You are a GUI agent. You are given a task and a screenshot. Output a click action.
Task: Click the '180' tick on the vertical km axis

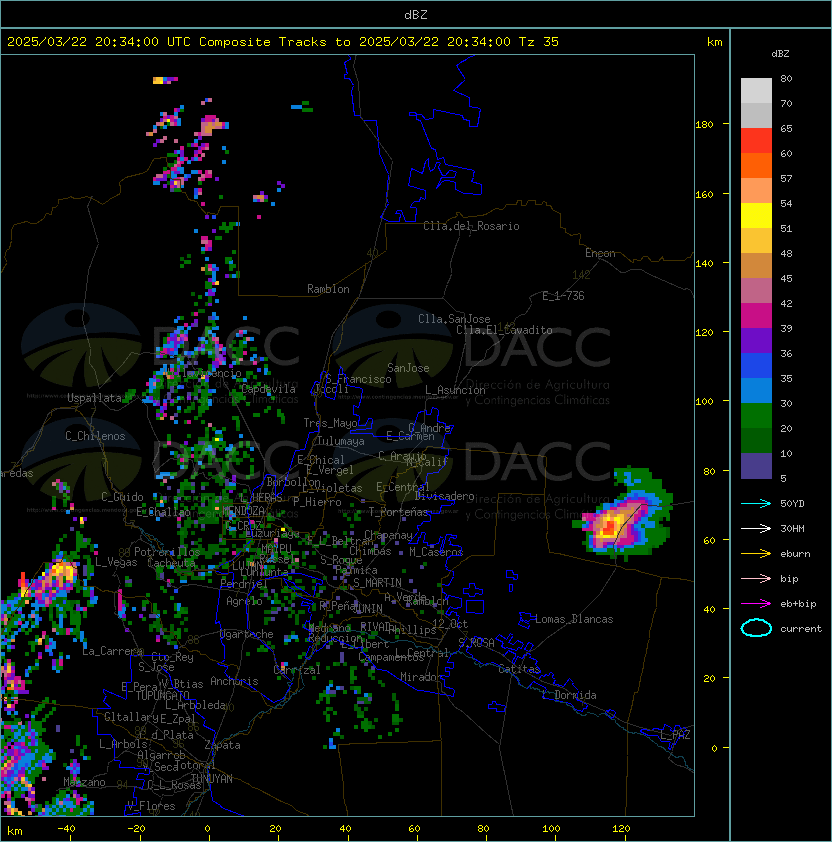click(x=704, y=125)
